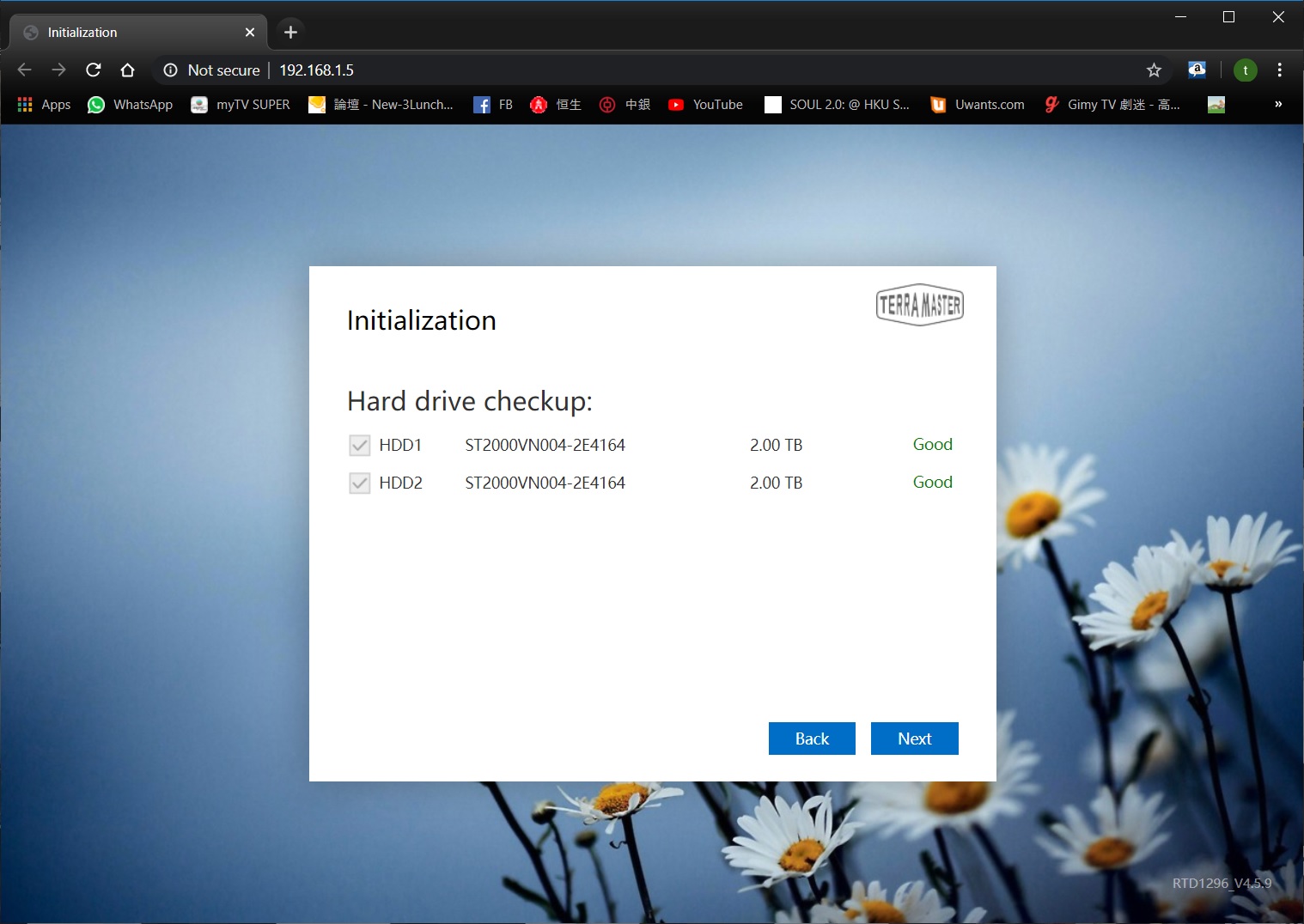
Task: Go to browser home page icon
Action: [x=128, y=70]
